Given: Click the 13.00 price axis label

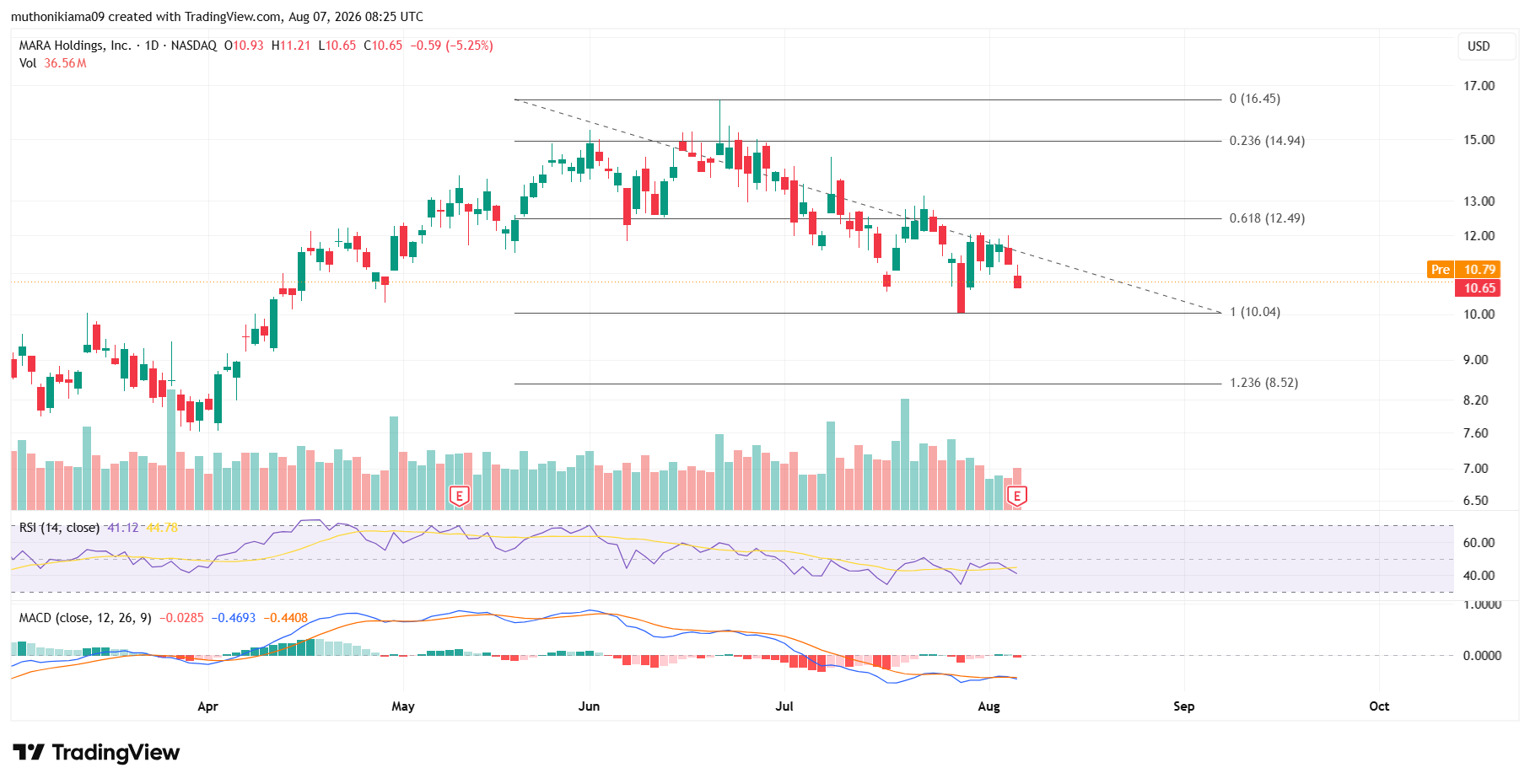Looking at the screenshot, I should coord(1479,201).
